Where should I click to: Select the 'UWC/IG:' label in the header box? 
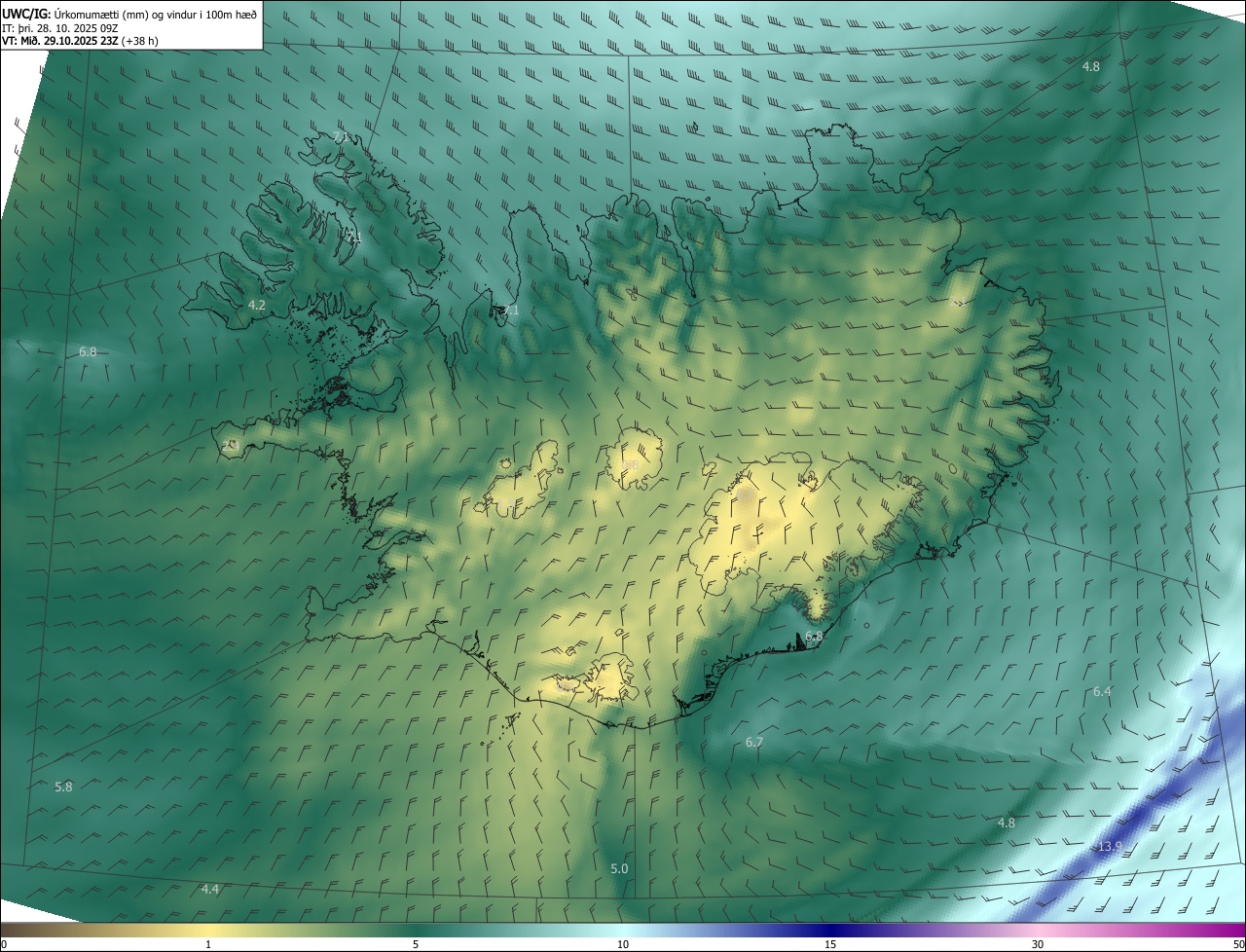point(26,14)
